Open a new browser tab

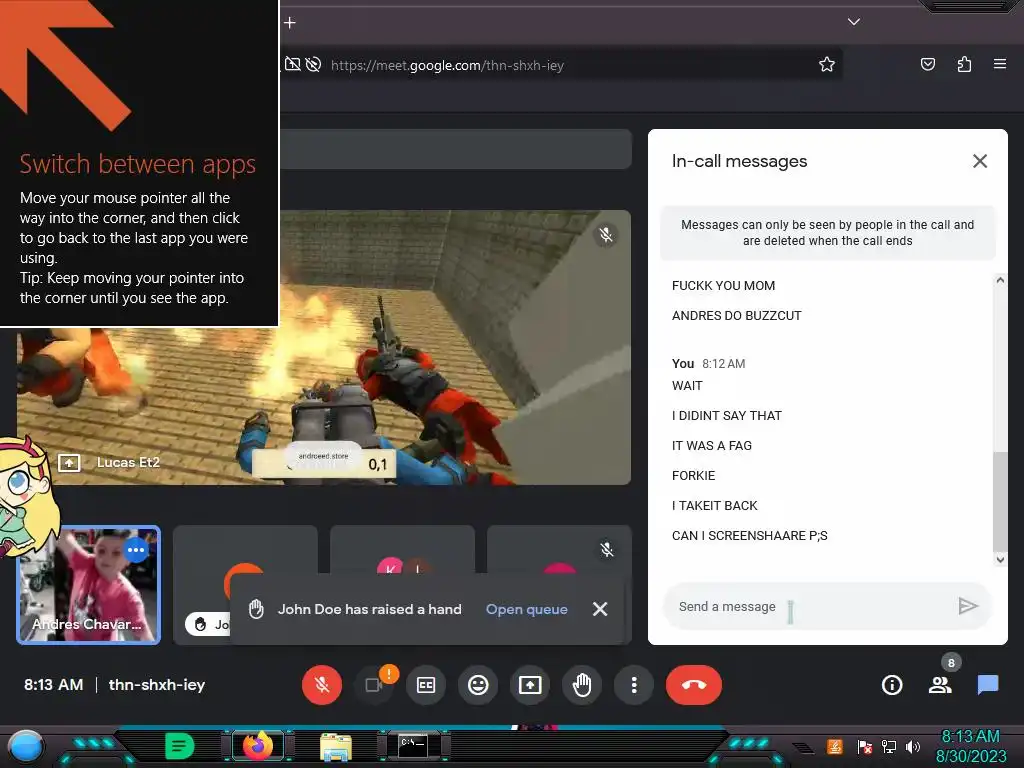click(290, 23)
